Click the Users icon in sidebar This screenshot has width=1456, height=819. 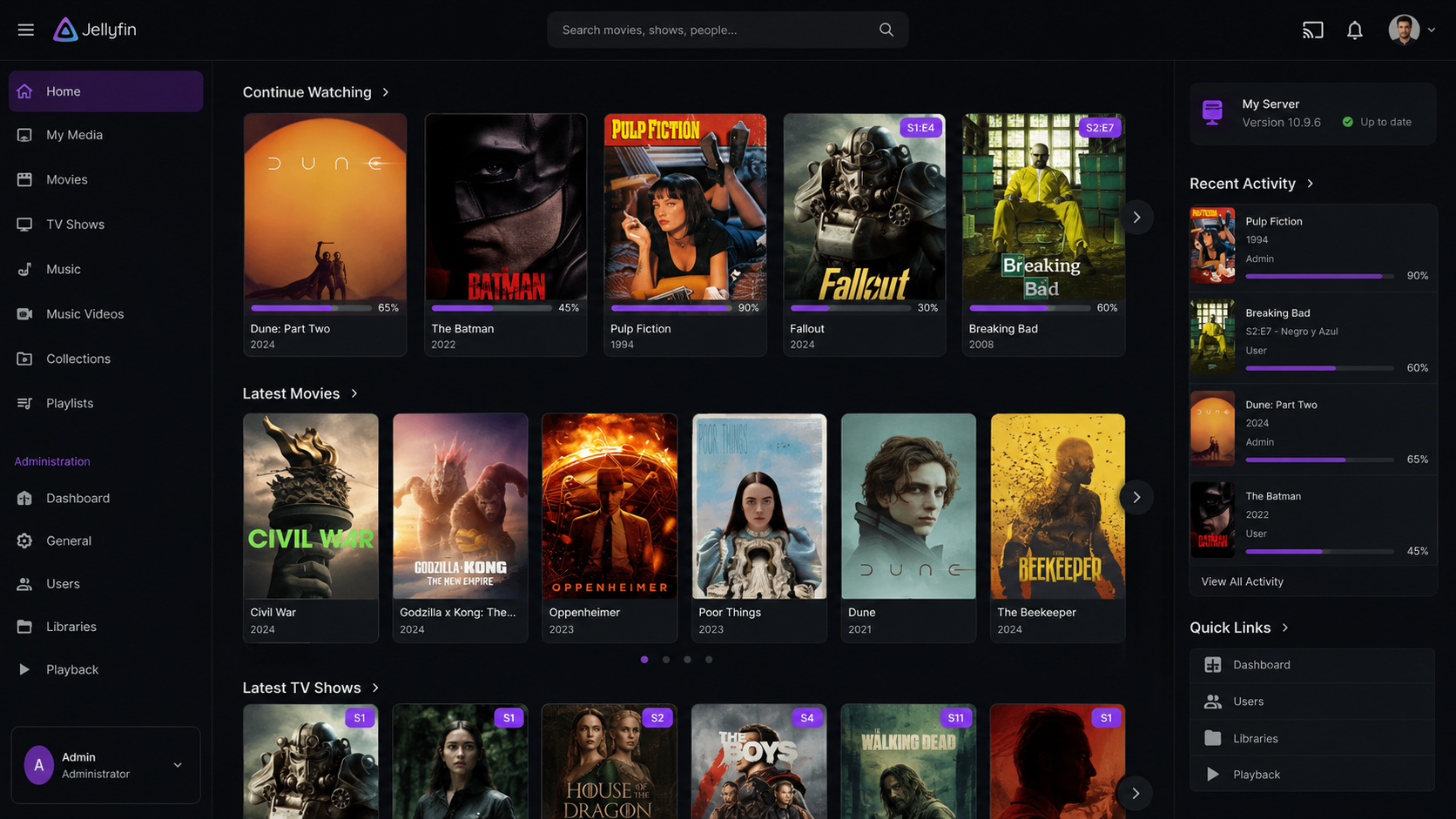pos(24,584)
